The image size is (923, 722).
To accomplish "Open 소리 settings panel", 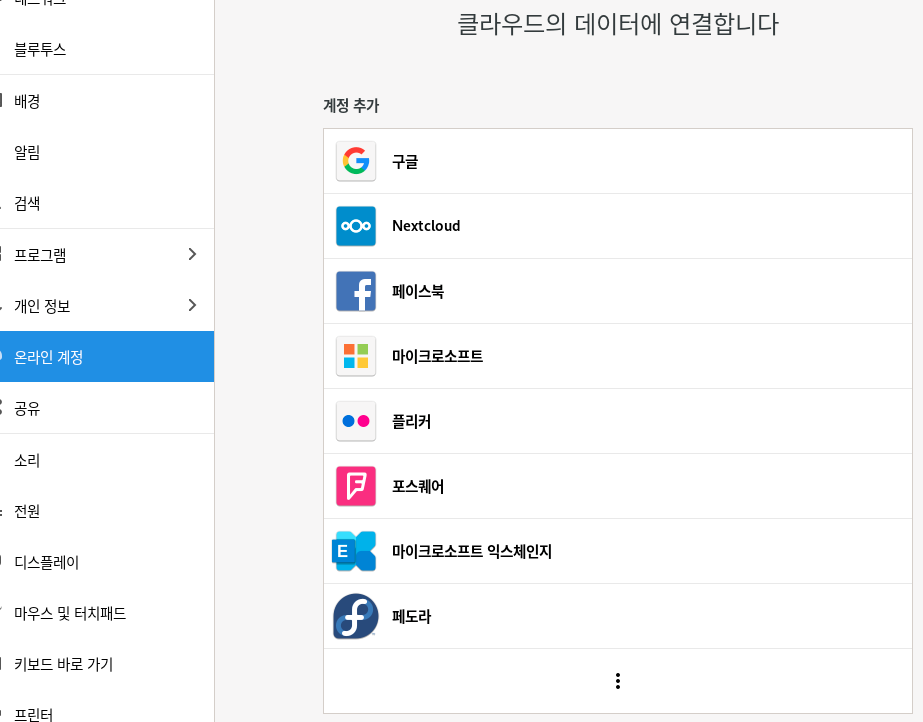I will pos(107,460).
